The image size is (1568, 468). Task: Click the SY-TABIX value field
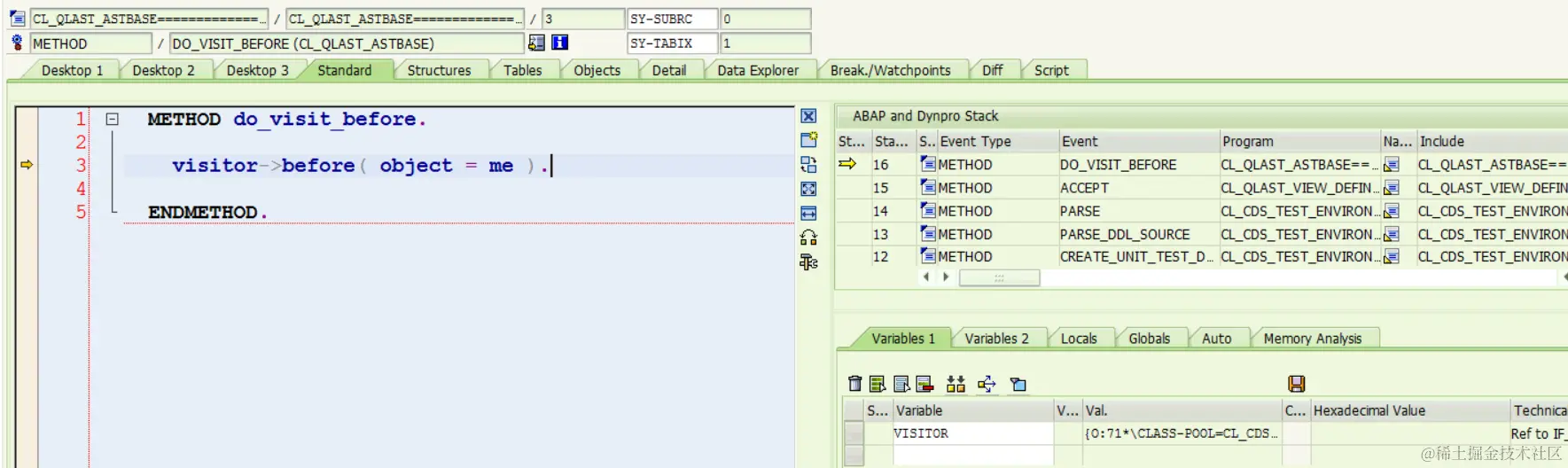tap(766, 43)
